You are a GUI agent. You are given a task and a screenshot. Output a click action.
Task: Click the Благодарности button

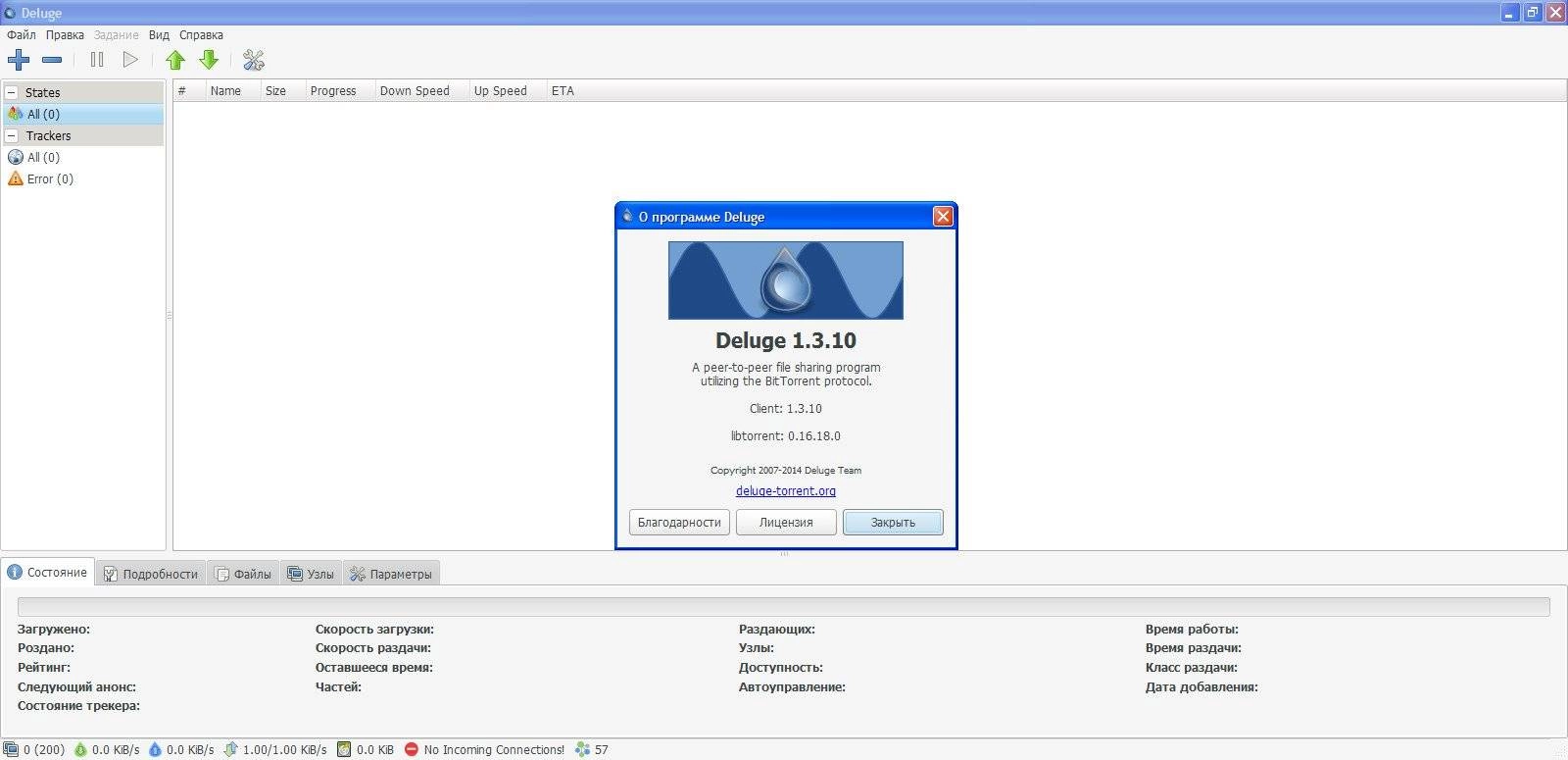pyautogui.click(x=679, y=522)
